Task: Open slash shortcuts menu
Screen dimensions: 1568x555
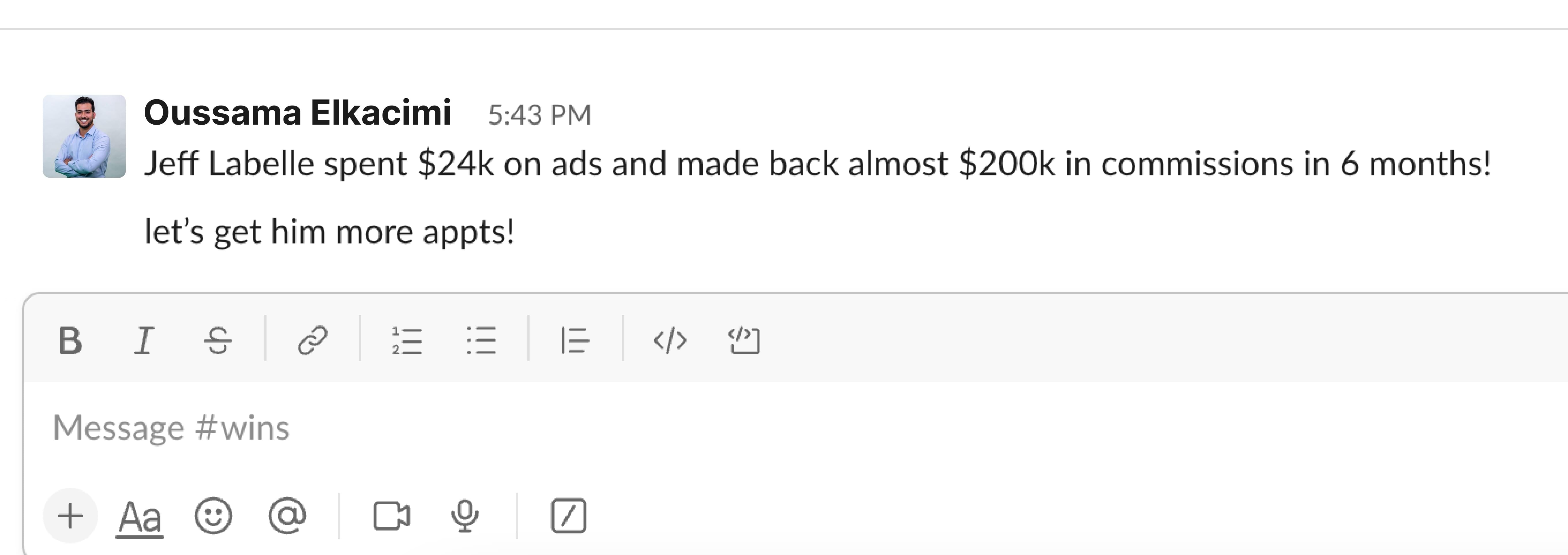Action: [x=569, y=516]
